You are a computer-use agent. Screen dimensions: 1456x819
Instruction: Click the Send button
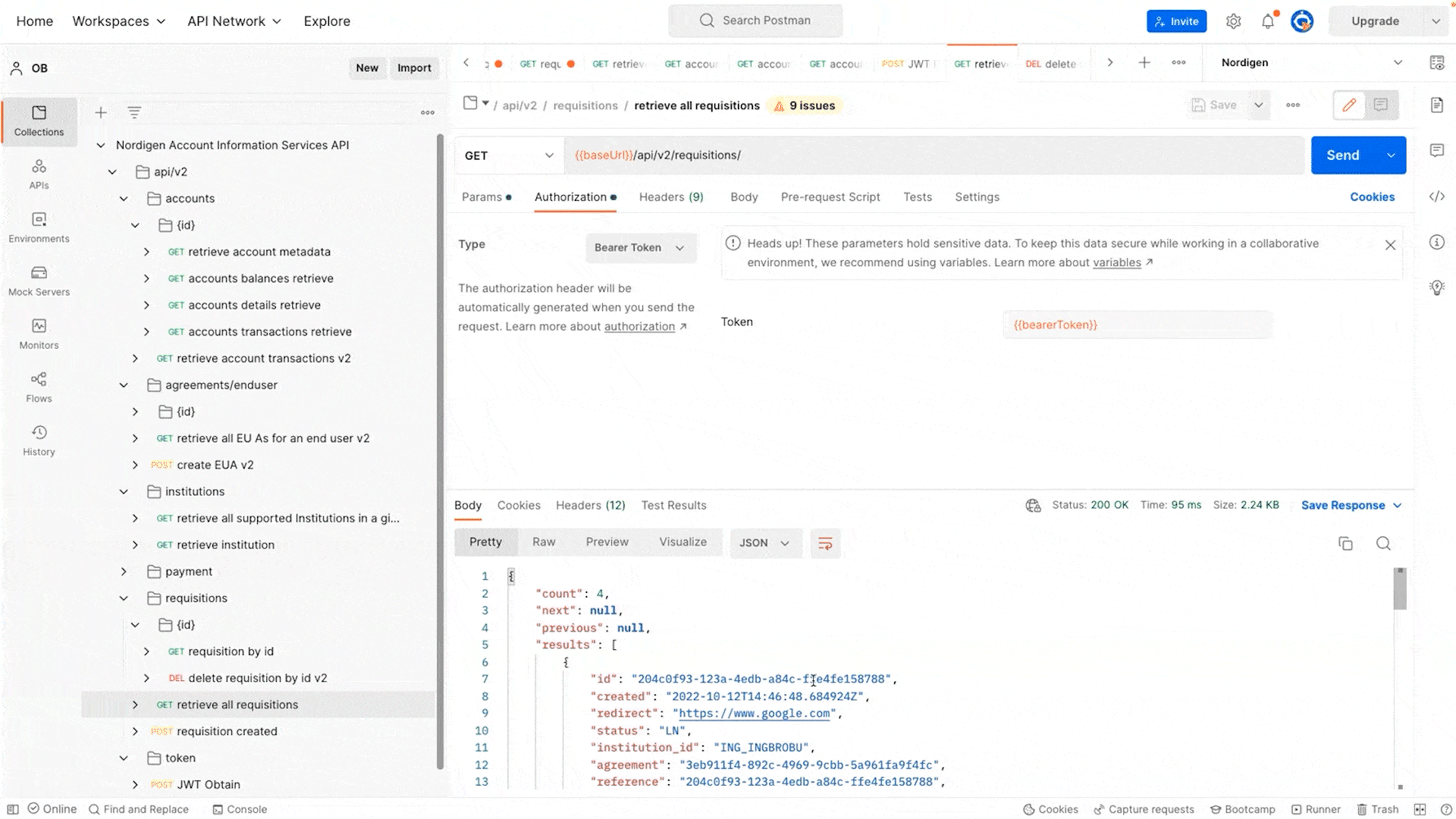point(1342,155)
